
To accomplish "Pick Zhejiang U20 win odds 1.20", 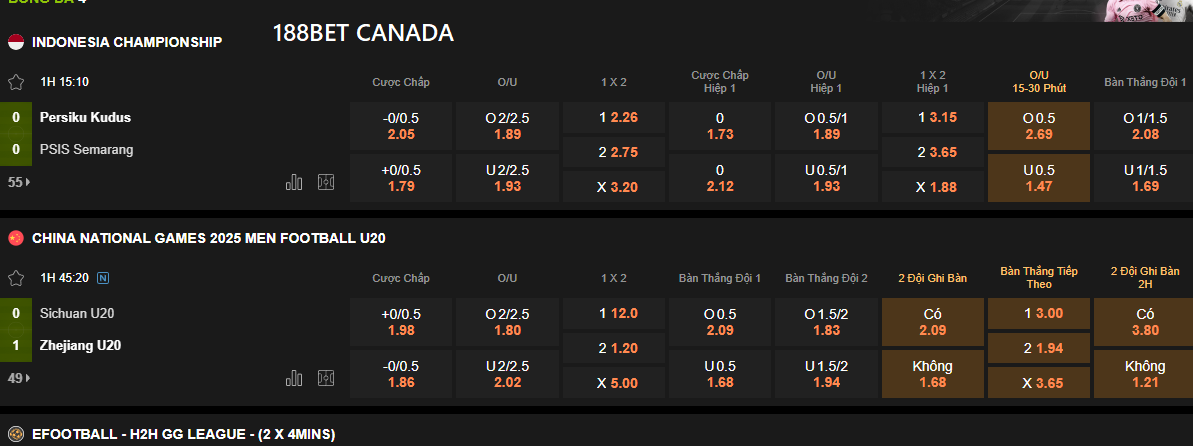I will tap(615, 348).
